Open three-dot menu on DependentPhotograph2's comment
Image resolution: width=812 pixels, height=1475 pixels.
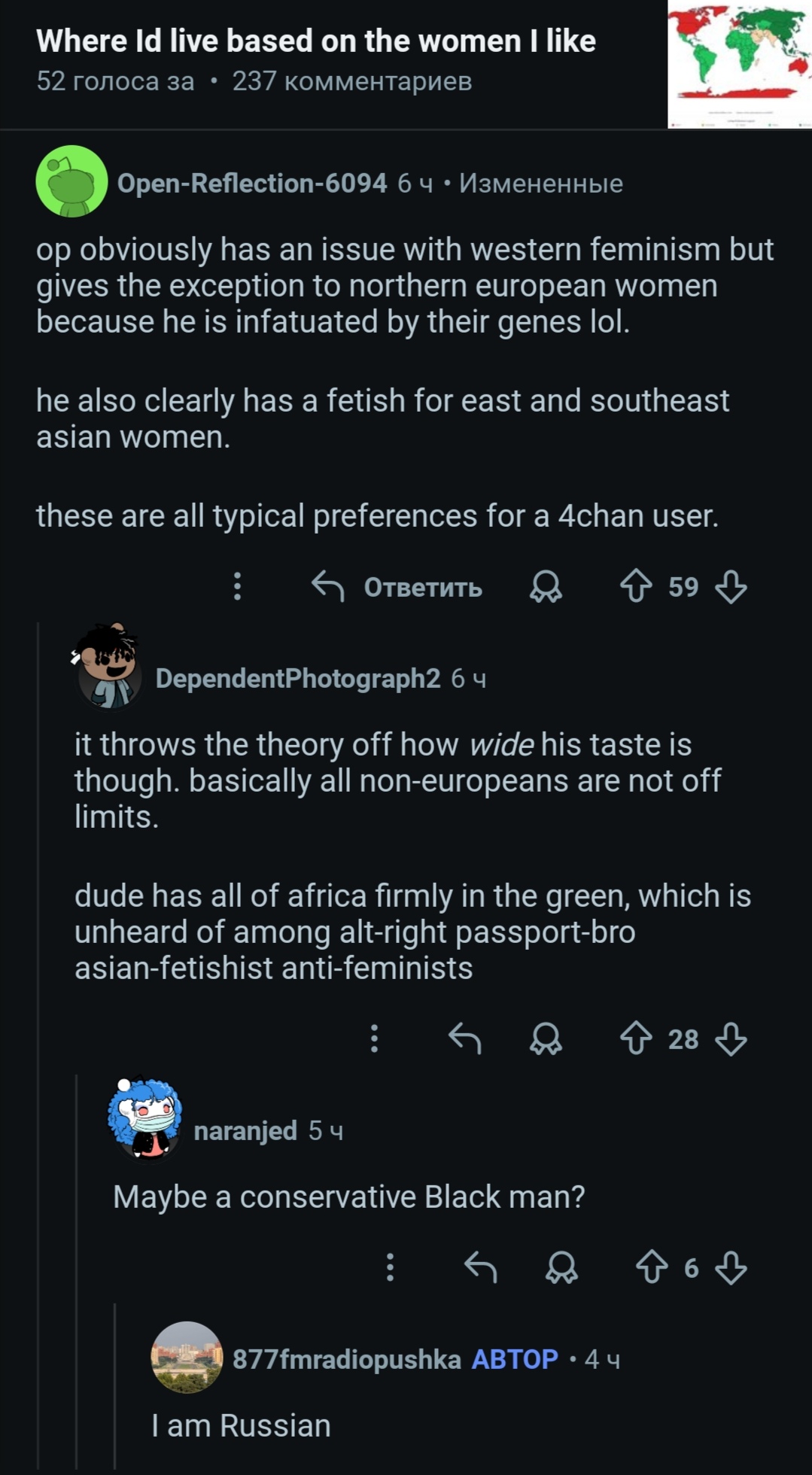click(374, 1039)
